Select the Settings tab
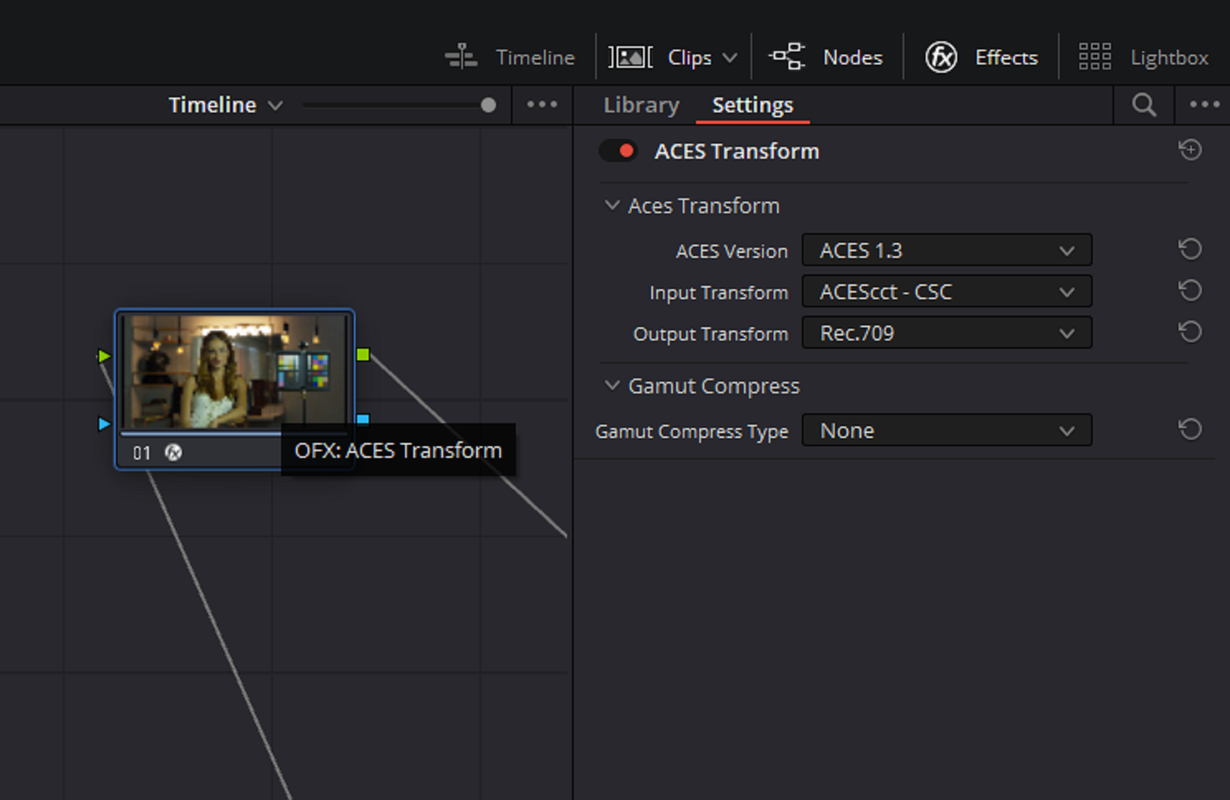1230x800 pixels. pyautogui.click(x=752, y=105)
